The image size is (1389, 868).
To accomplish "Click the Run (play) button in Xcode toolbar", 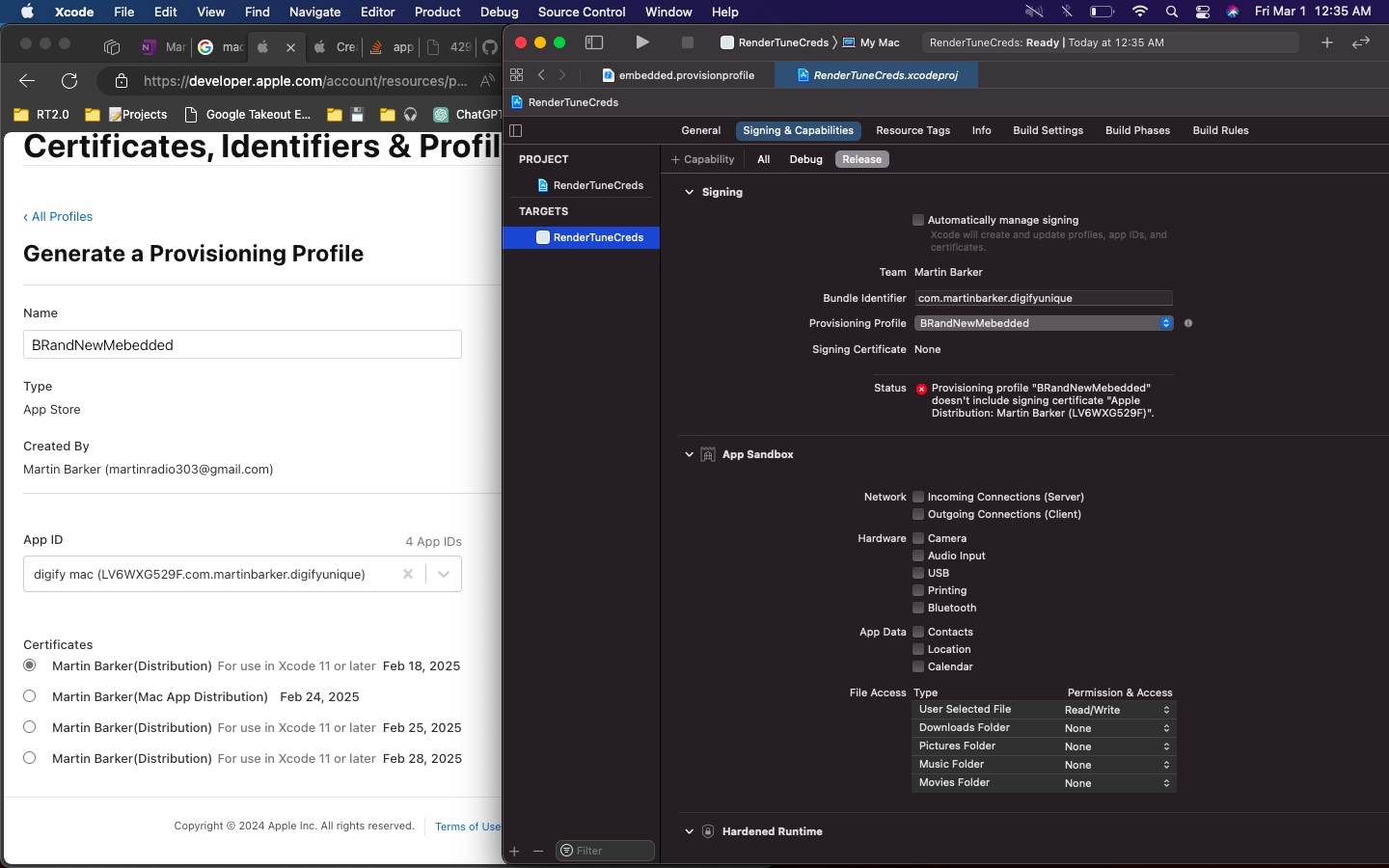I will (642, 42).
